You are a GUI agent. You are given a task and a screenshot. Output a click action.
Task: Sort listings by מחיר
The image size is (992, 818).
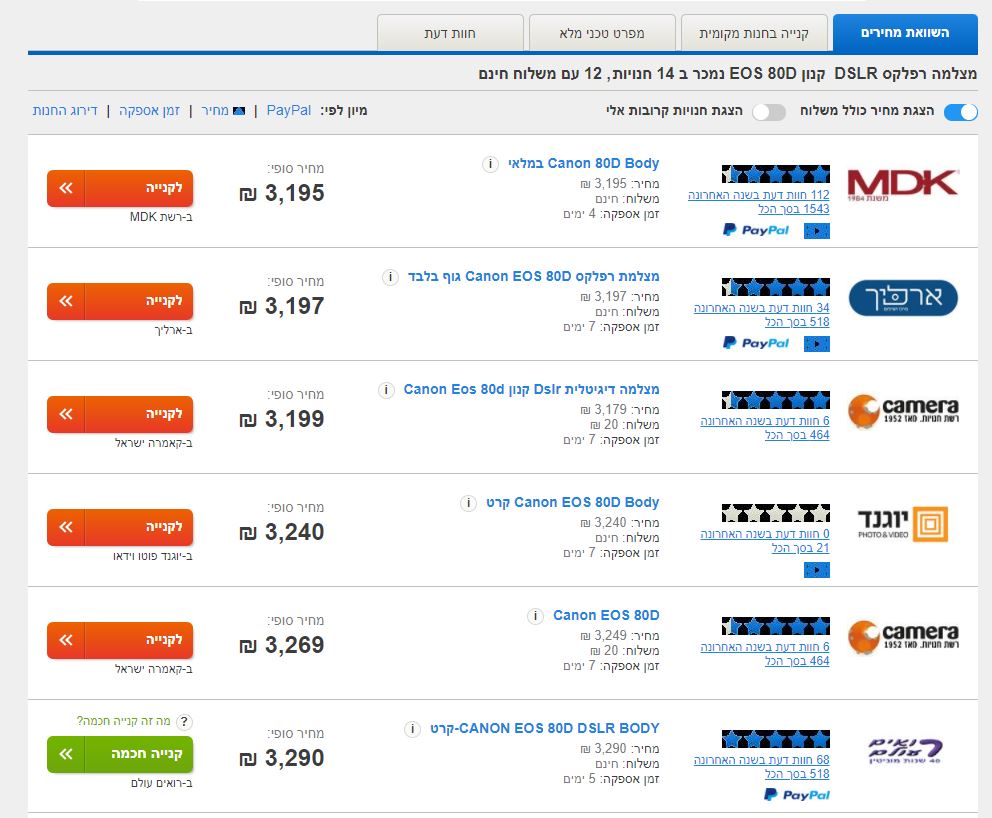click(x=214, y=111)
